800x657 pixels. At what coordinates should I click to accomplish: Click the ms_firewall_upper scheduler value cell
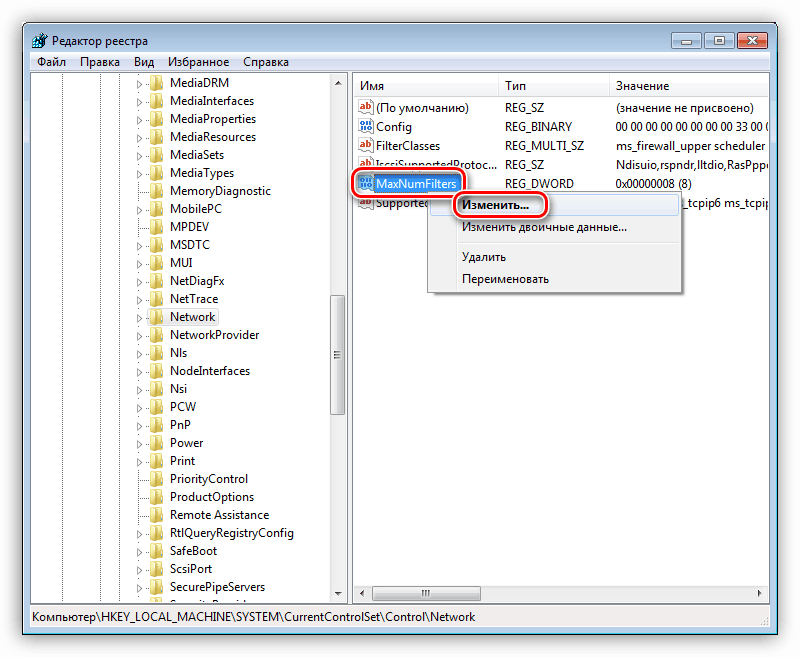pos(691,146)
